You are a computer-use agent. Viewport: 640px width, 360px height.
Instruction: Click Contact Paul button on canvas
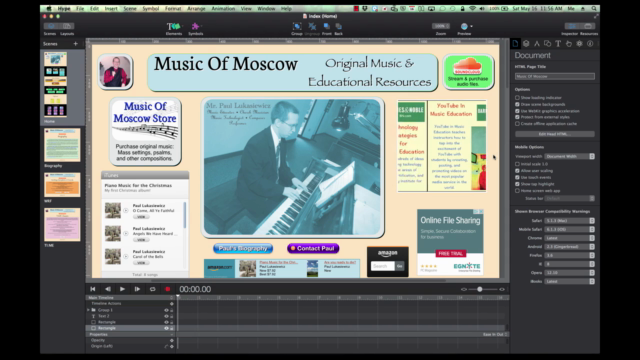(313, 248)
